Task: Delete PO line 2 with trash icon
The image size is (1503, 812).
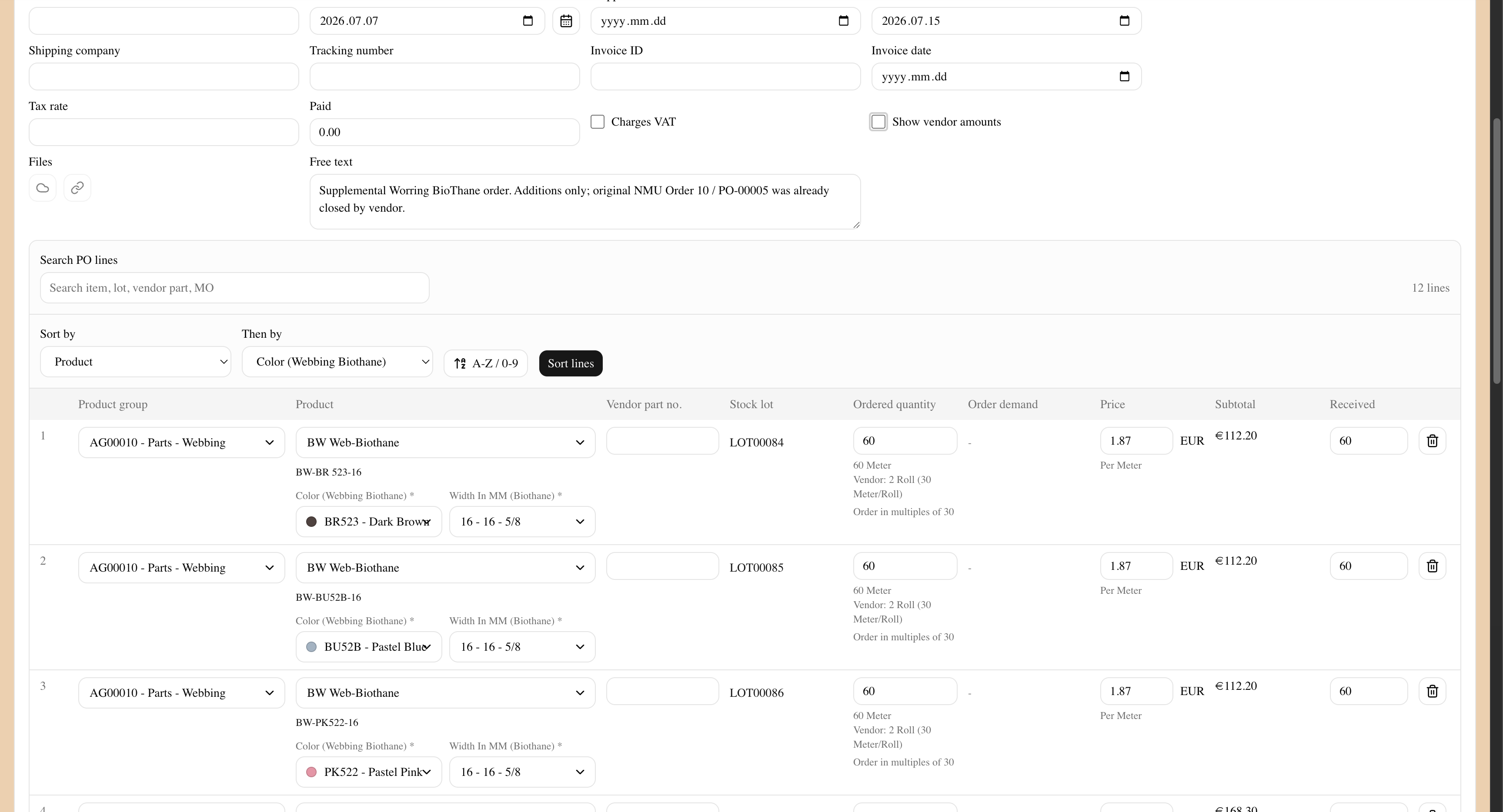Action: click(1433, 566)
